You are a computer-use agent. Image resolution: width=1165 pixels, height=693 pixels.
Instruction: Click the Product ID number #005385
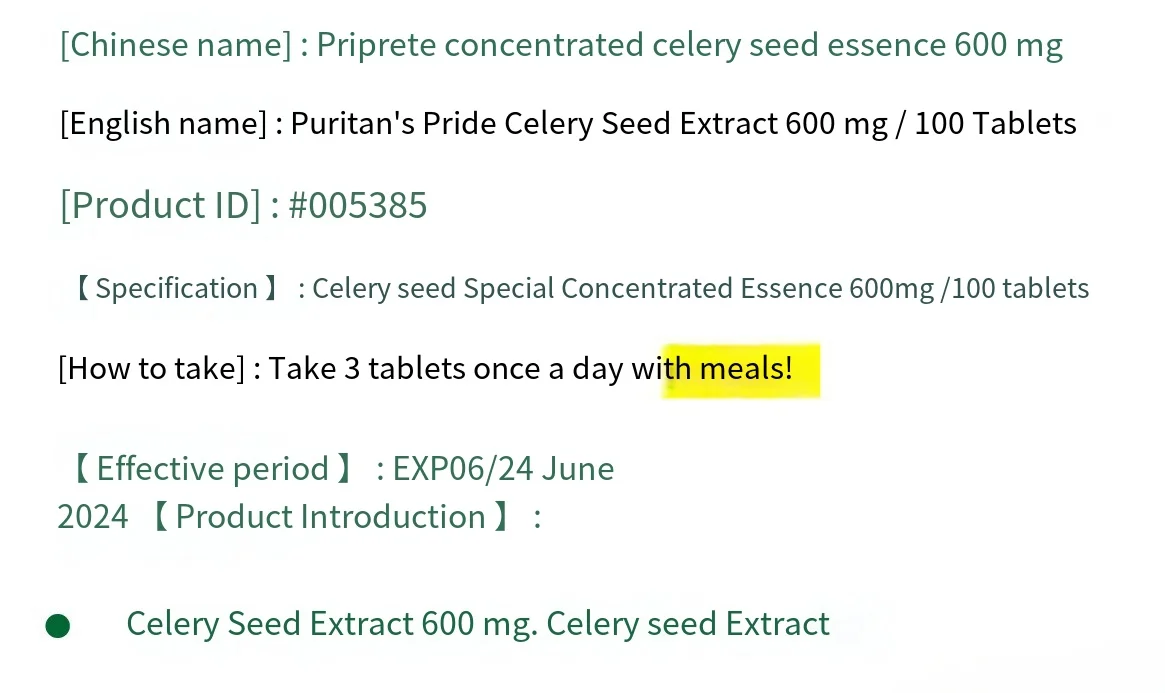[357, 205]
